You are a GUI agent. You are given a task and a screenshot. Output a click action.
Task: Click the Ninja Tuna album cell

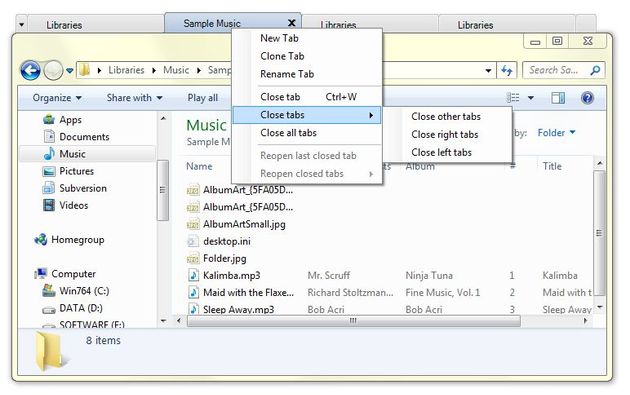tap(429, 276)
